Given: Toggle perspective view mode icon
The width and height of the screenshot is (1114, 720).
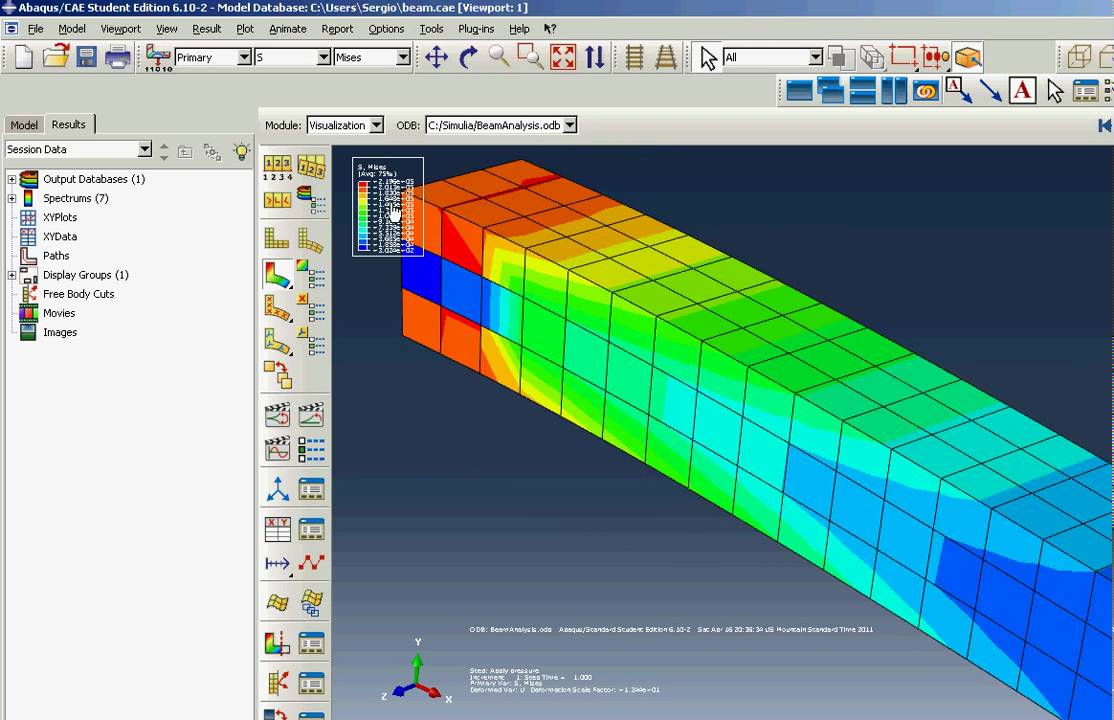Looking at the screenshot, I should [x=666, y=57].
